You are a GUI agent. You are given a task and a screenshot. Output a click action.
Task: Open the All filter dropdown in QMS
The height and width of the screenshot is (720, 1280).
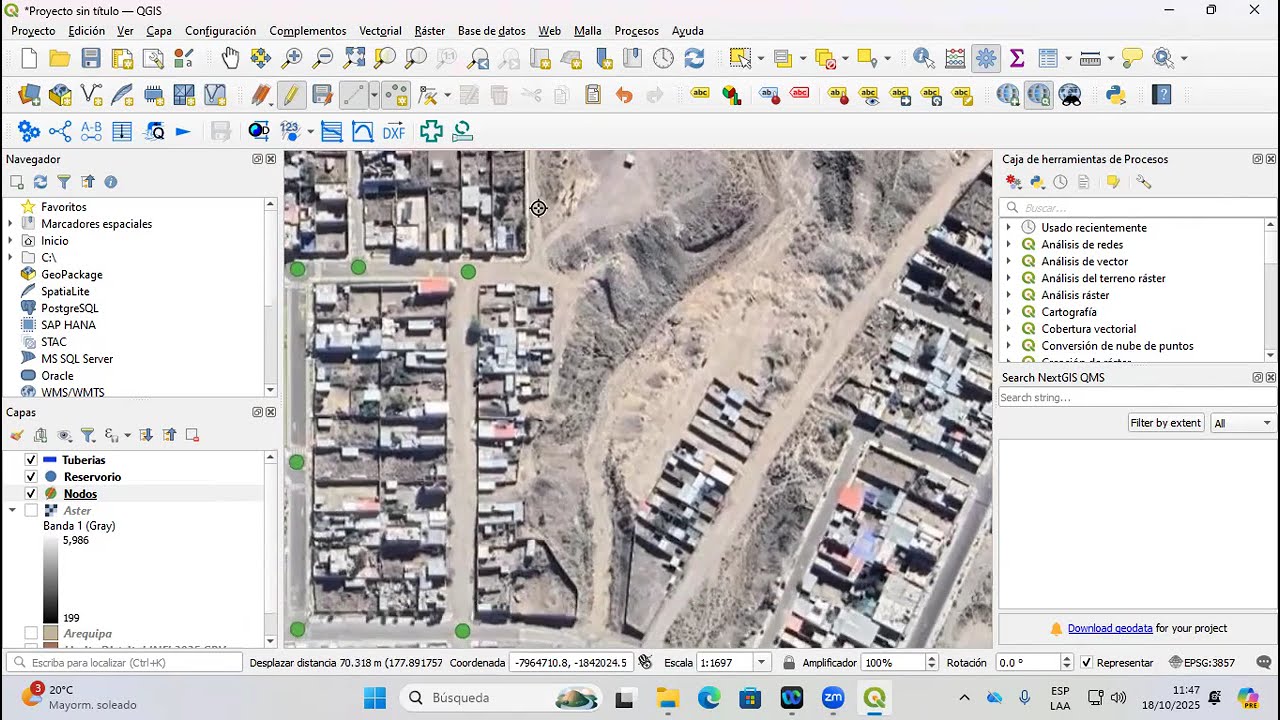(1243, 423)
